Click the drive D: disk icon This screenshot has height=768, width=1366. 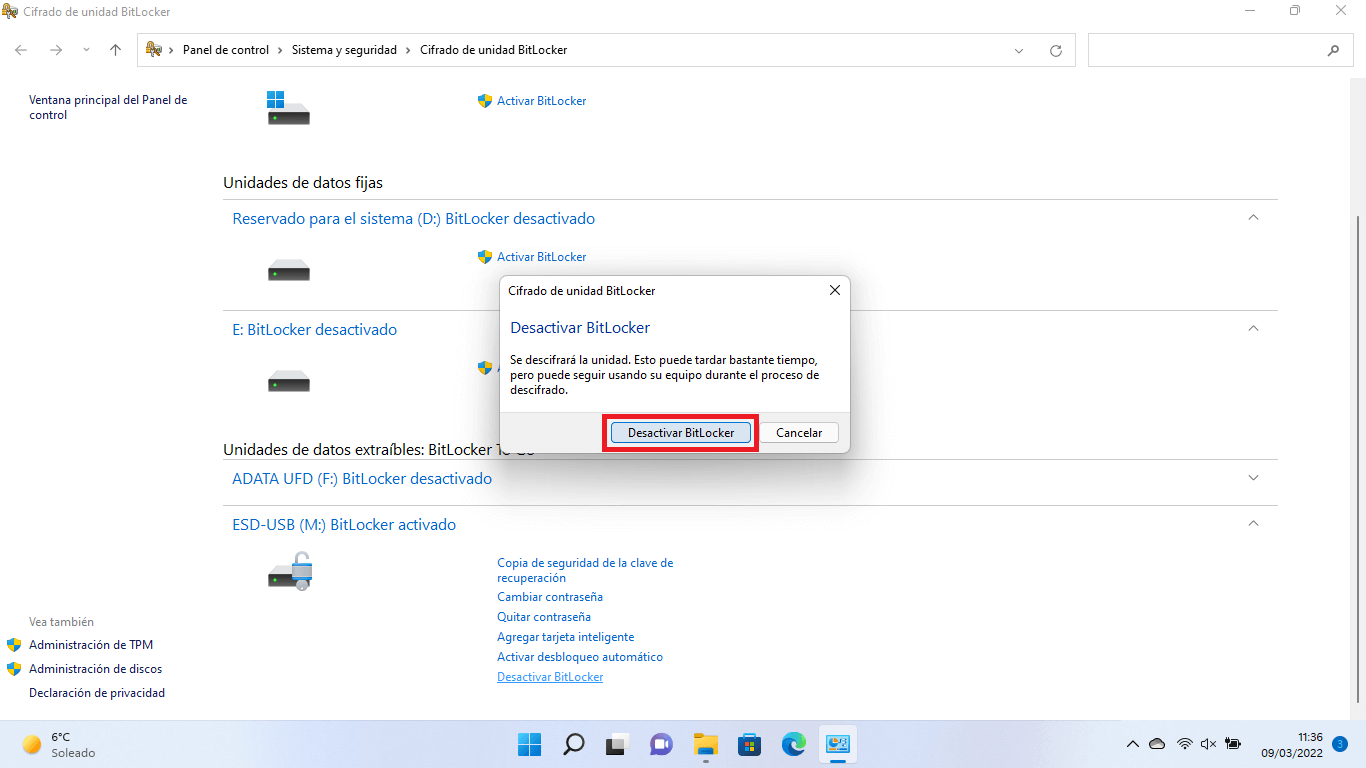(x=289, y=270)
